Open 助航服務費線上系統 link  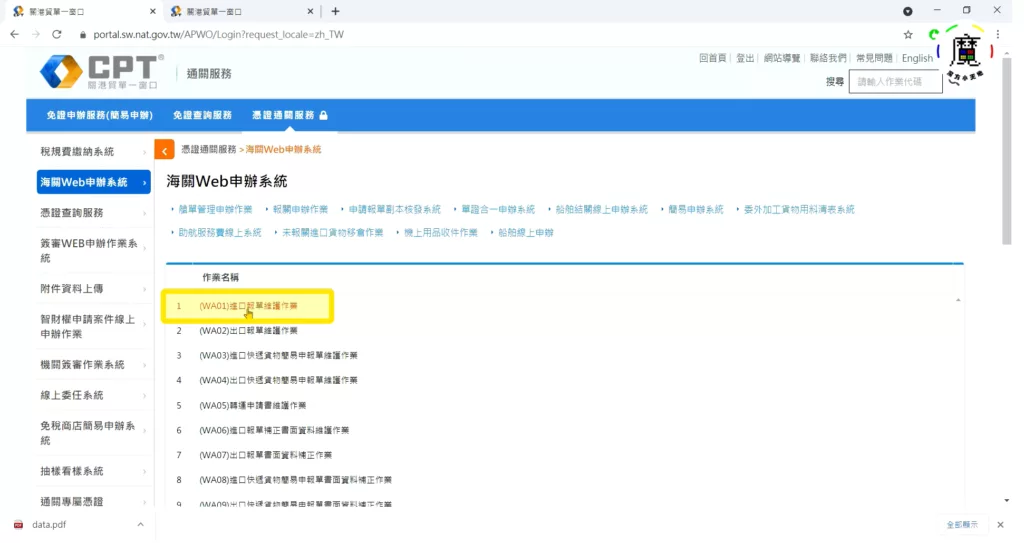pyautogui.click(x=220, y=233)
